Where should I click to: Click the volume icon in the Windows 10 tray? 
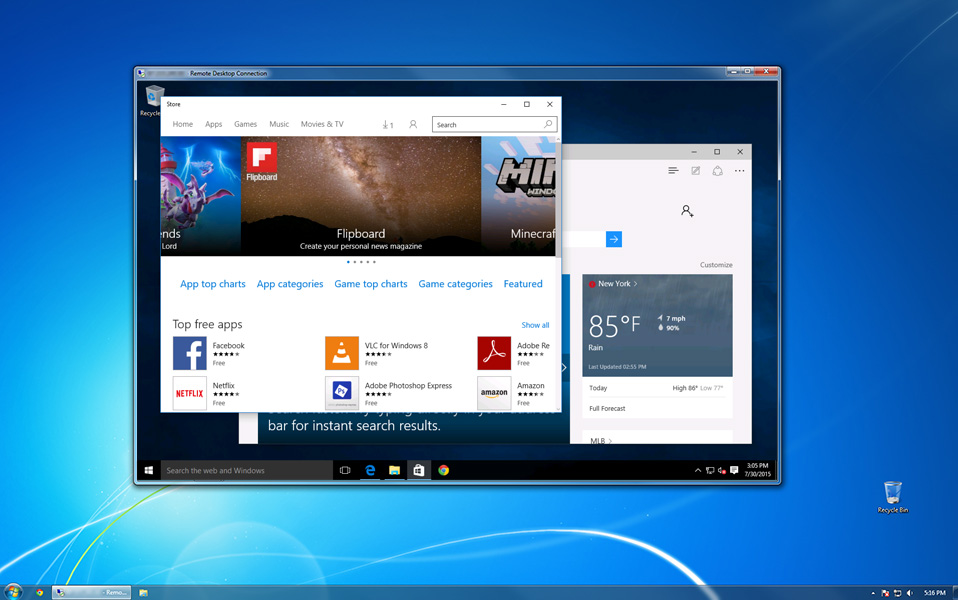click(722, 470)
